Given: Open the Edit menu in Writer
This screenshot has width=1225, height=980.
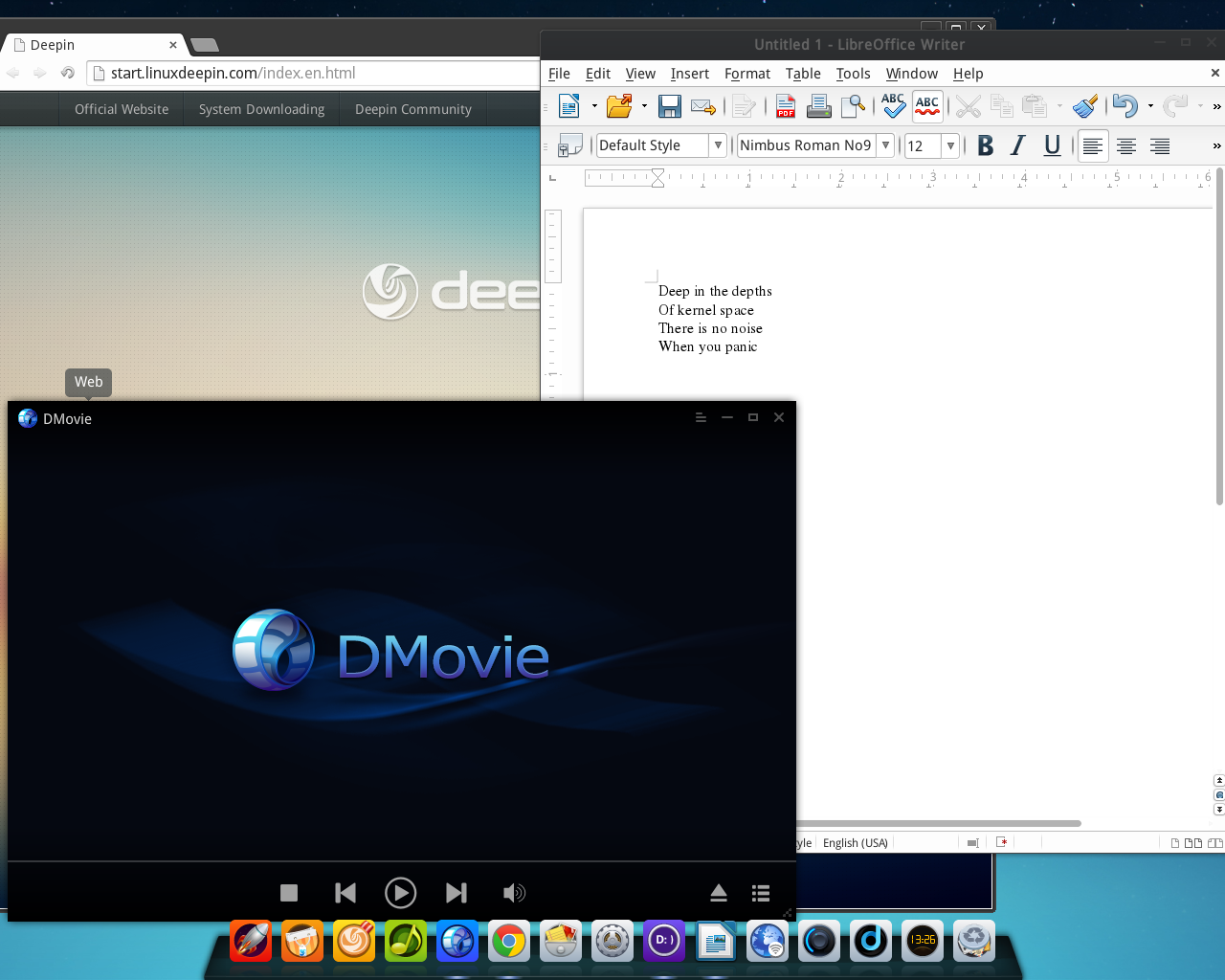Looking at the screenshot, I should pos(598,74).
